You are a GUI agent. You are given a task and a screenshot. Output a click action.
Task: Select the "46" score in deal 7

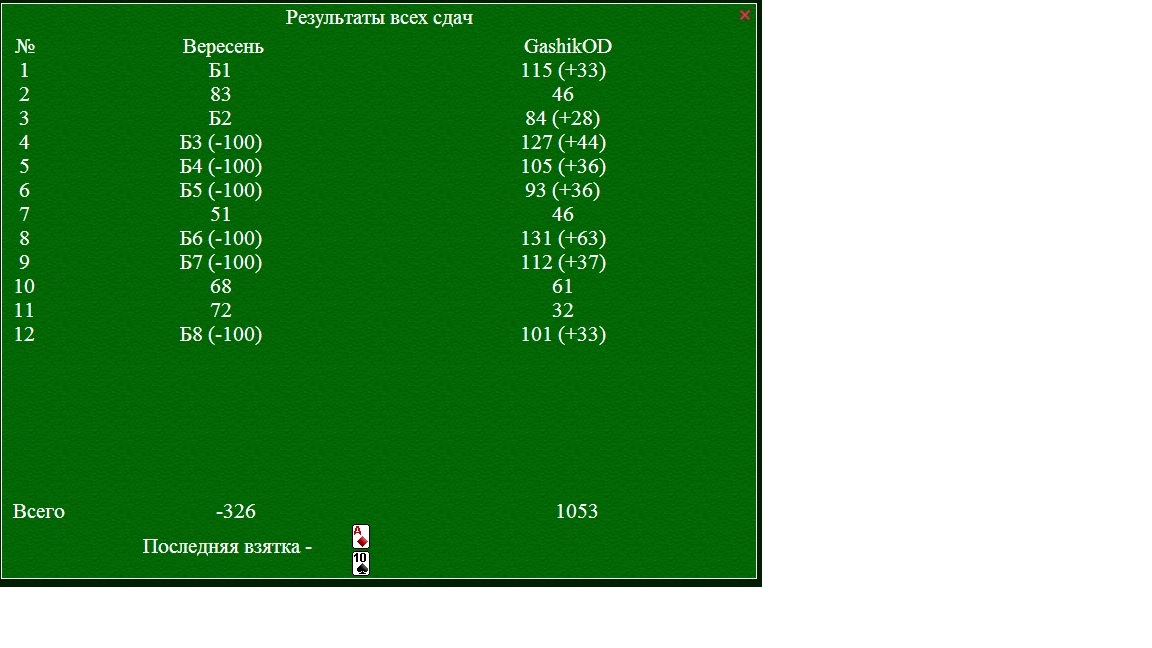coord(563,215)
